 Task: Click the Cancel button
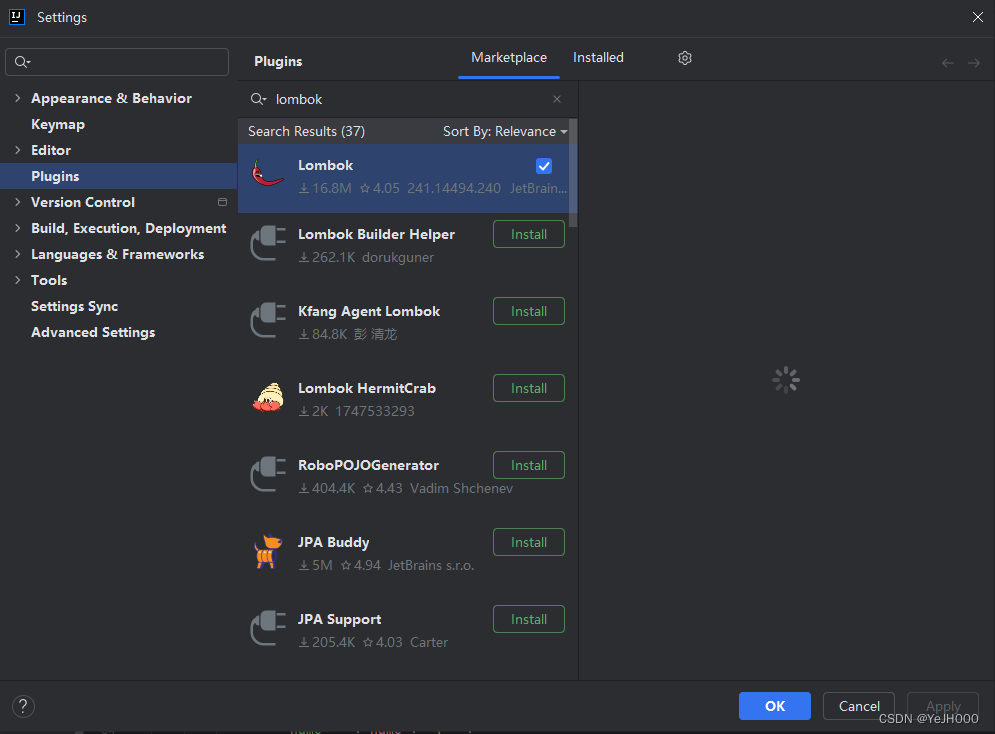pos(859,706)
